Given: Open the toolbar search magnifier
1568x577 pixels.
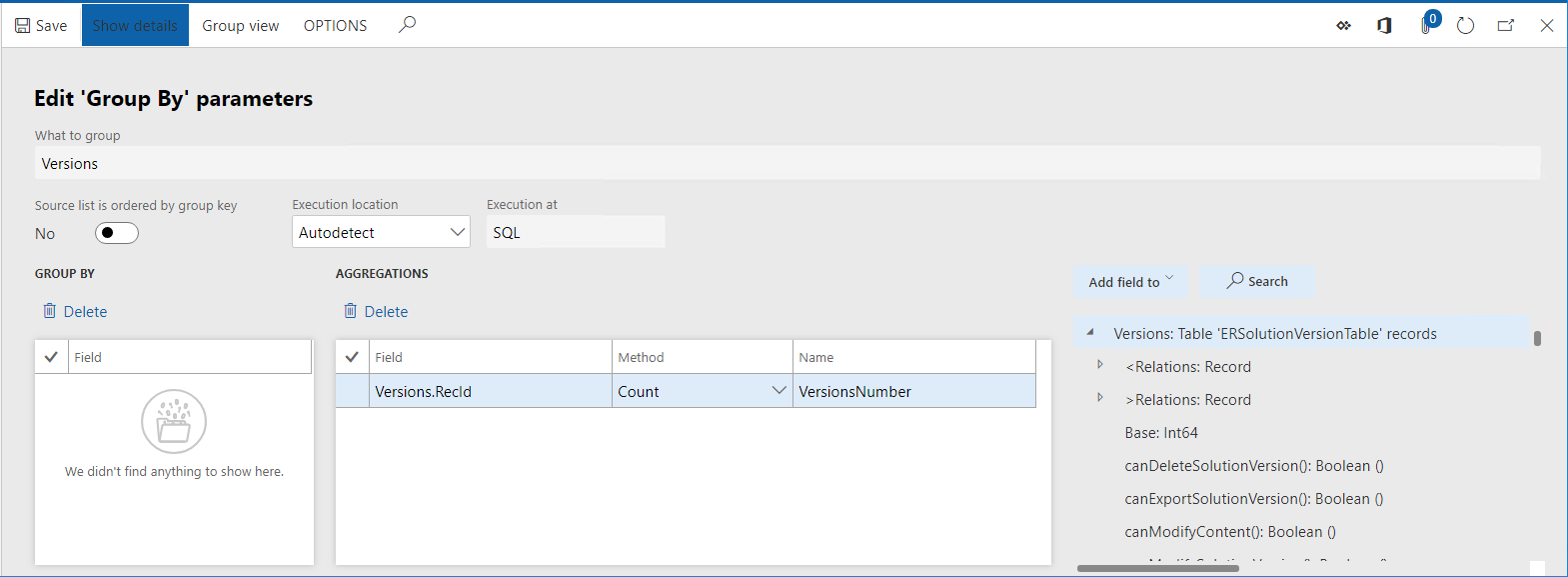Looking at the screenshot, I should 407,25.
